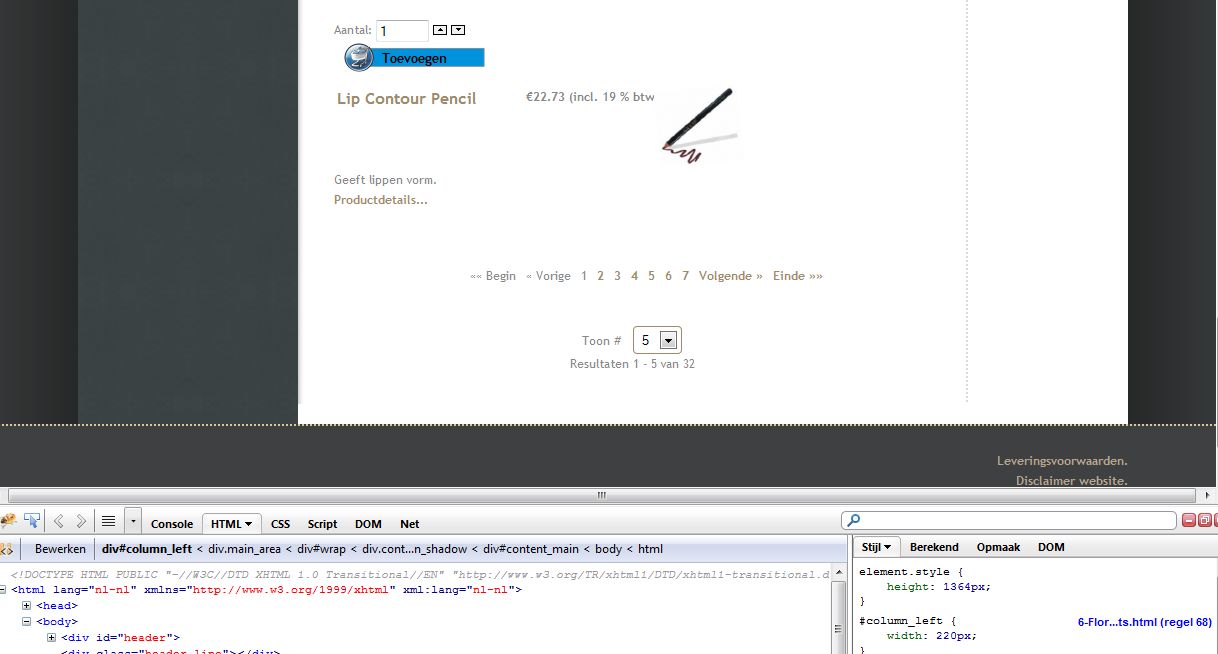The width and height of the screenshot is (1218, 654).
Task: Open the Script tab
Action: (322, 524)
